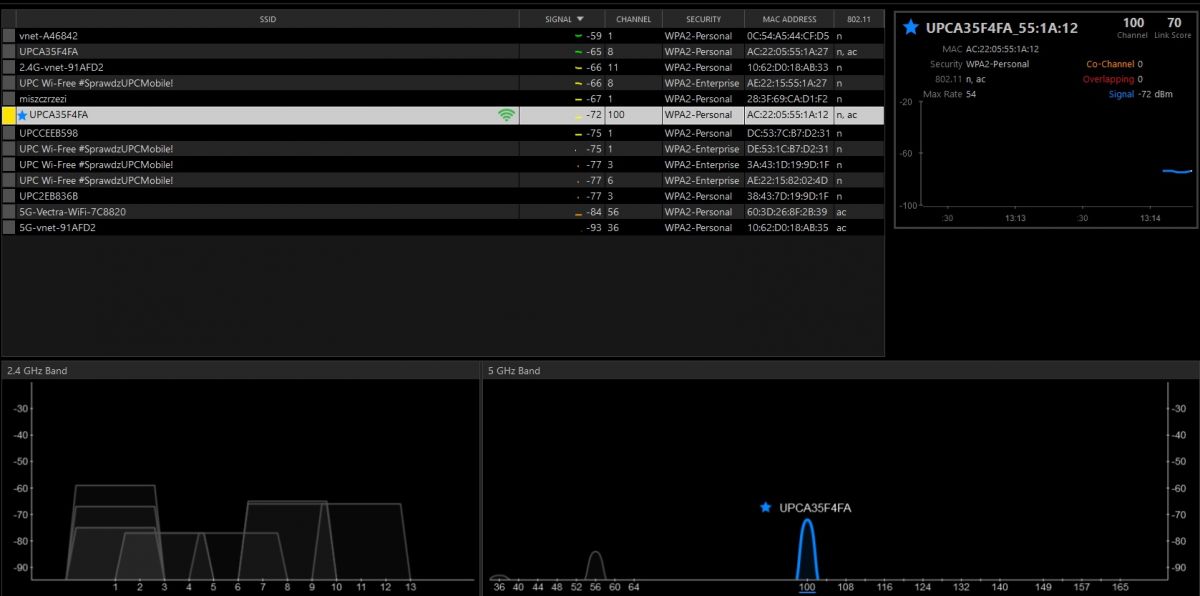This screenshot has width=1200, height=596.
Task: Click the color square of the miszczrzezi row
Action: coord(9,99)
